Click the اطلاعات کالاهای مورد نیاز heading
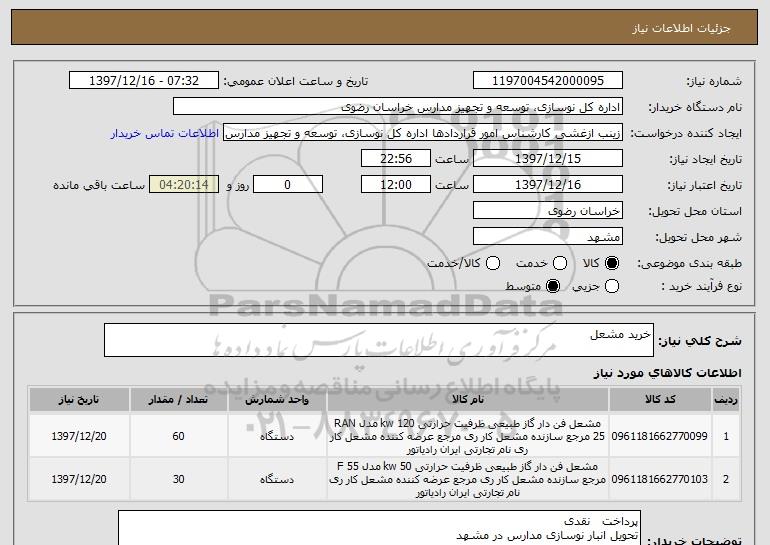Viewport: 770px width, 545px height. pos(667,373)
